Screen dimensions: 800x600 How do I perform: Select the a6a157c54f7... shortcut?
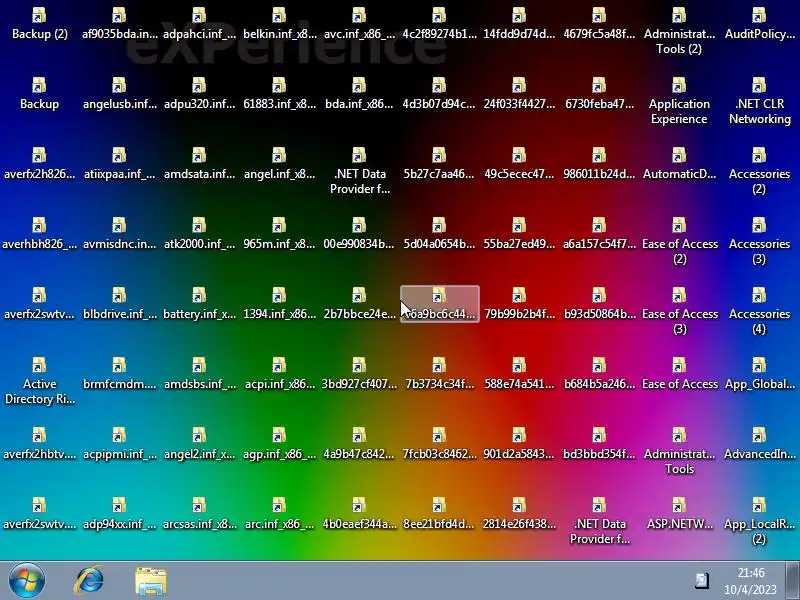(599, 233)
